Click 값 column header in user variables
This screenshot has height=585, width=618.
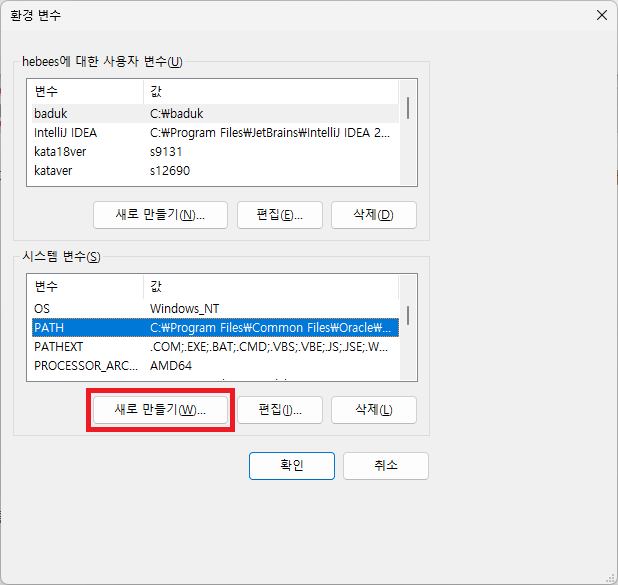271,91
